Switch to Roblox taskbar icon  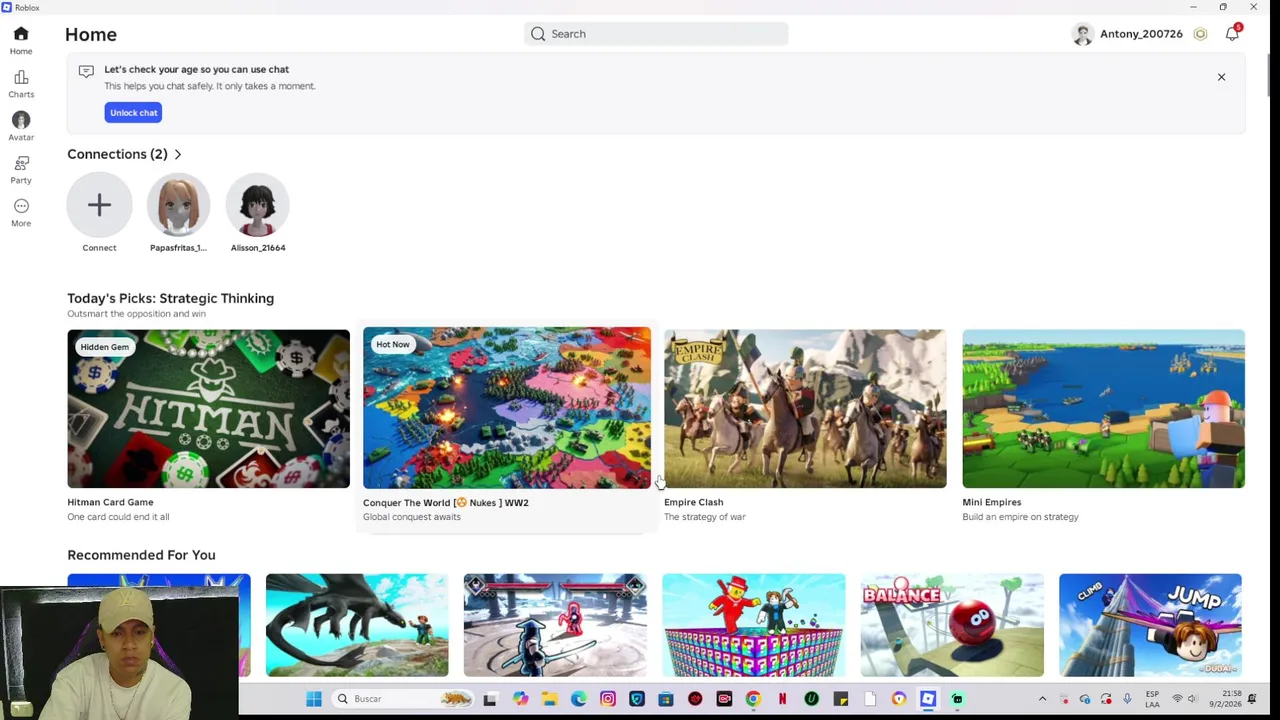click(928, 699)
